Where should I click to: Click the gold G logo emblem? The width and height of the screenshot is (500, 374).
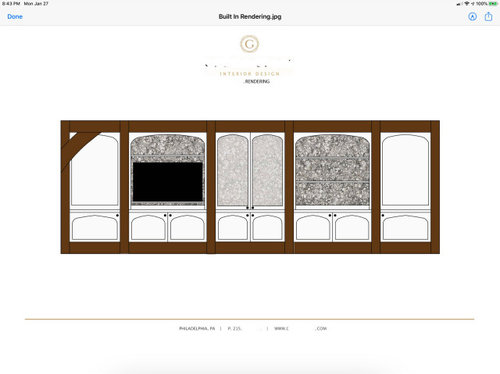pos(249,44)
